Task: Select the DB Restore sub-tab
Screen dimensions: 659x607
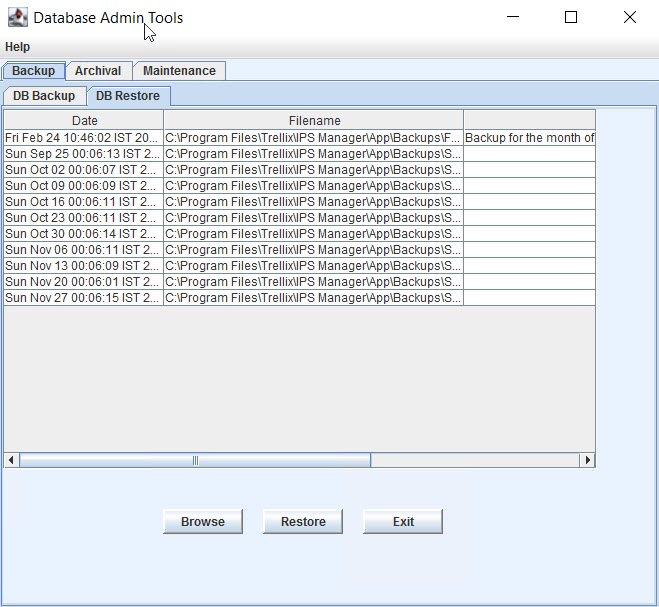Action: coord(128,96)
